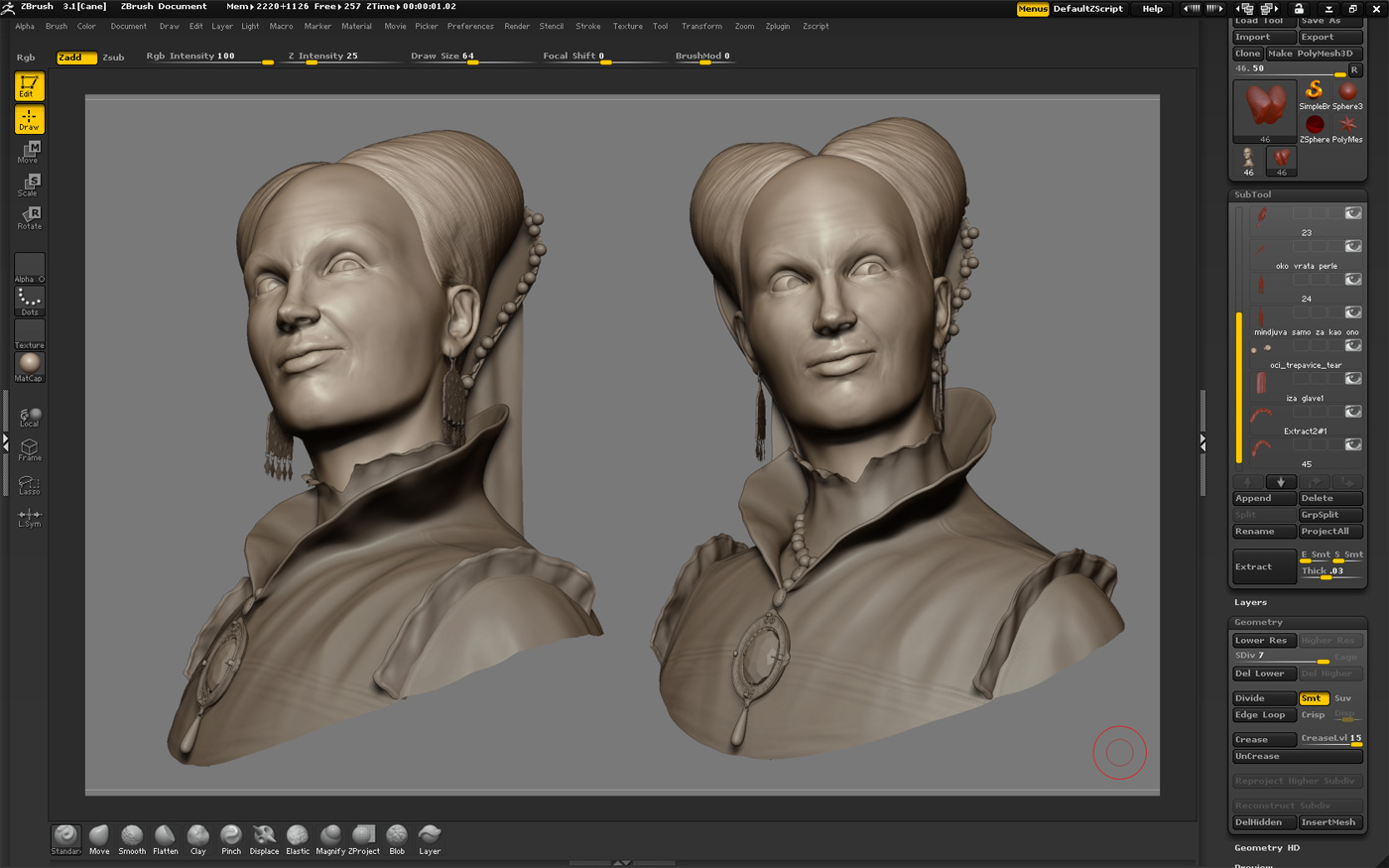Click the Divide geometry button

[x=1264, y=698]
